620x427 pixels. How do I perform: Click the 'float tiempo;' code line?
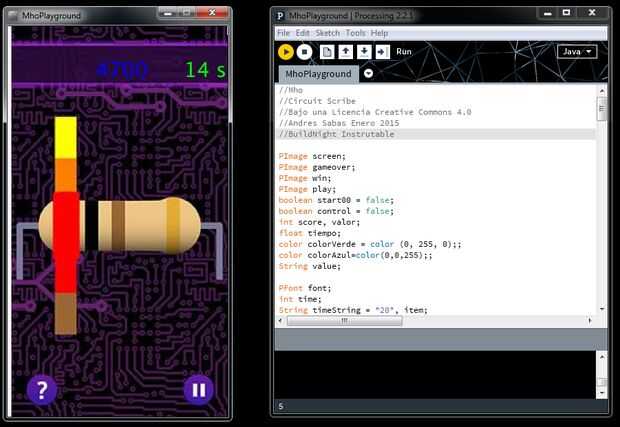coord(310,233)
